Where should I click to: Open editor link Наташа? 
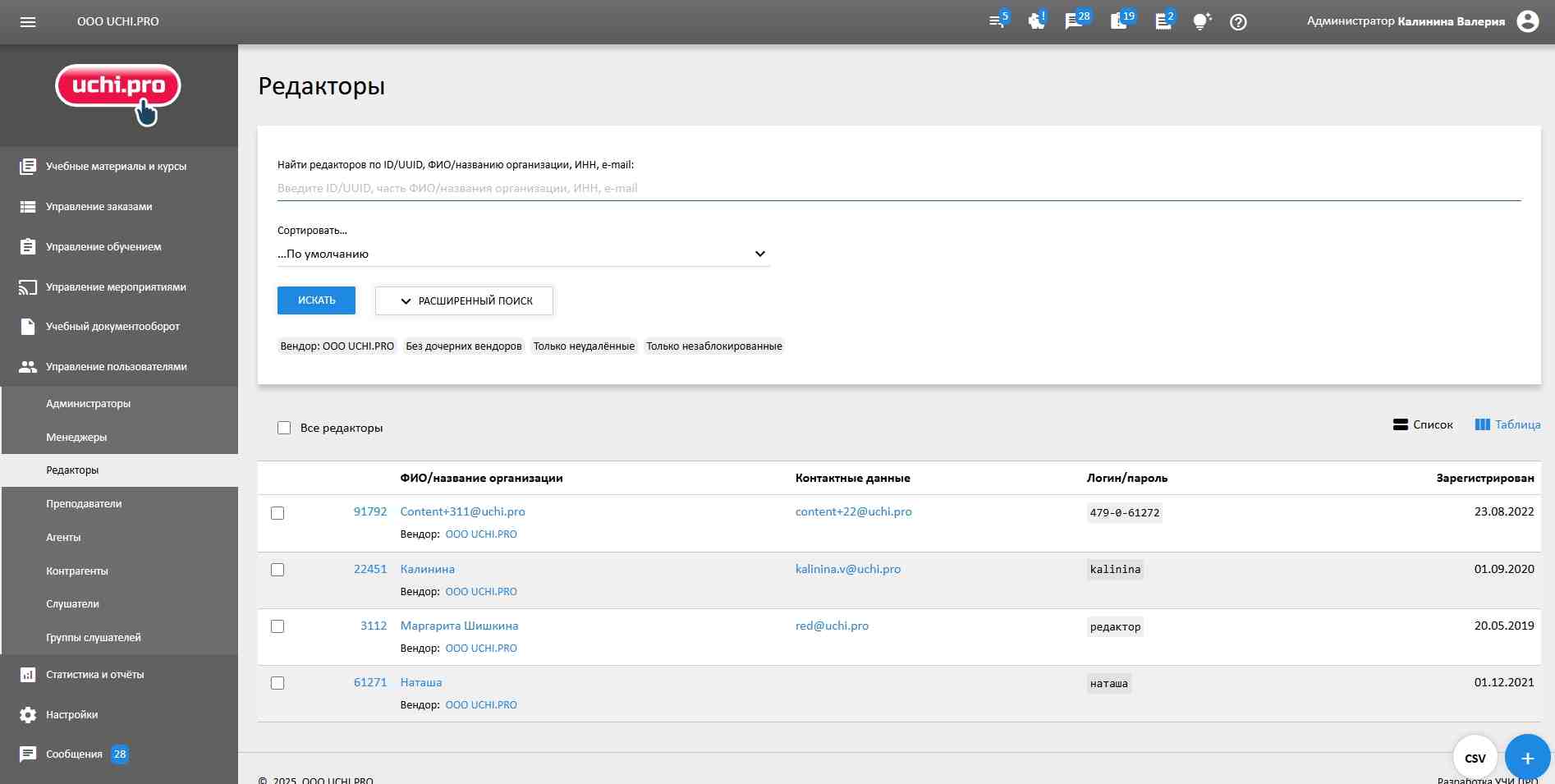coord(420,682)
